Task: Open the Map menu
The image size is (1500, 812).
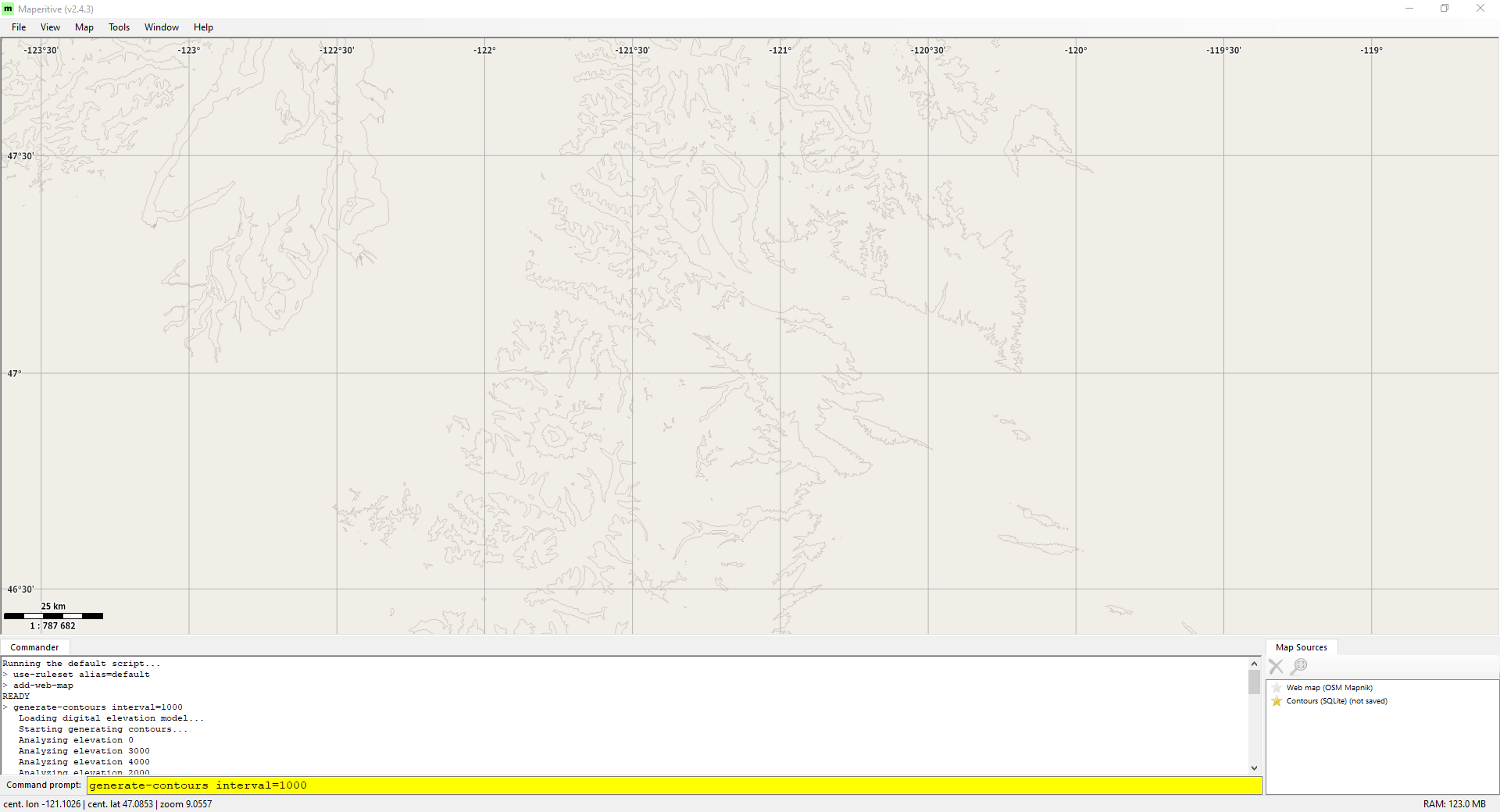Action: pos(84,27)
